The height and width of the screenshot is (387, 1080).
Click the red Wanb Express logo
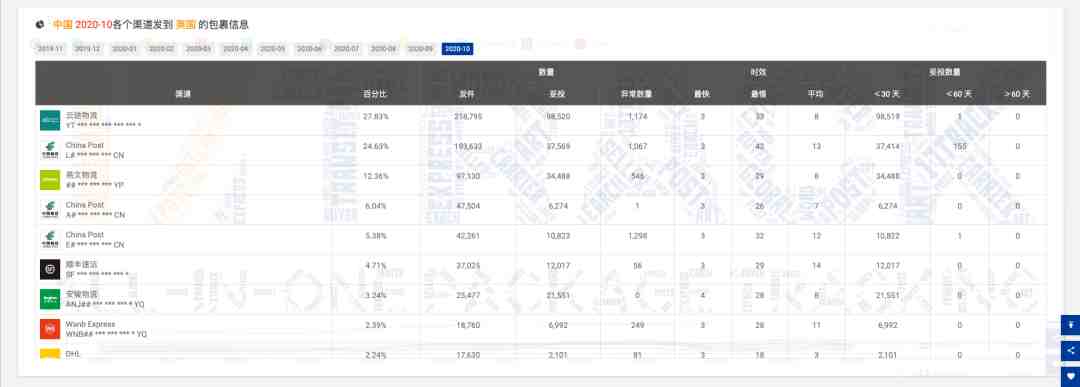click(x=50, y=329)
